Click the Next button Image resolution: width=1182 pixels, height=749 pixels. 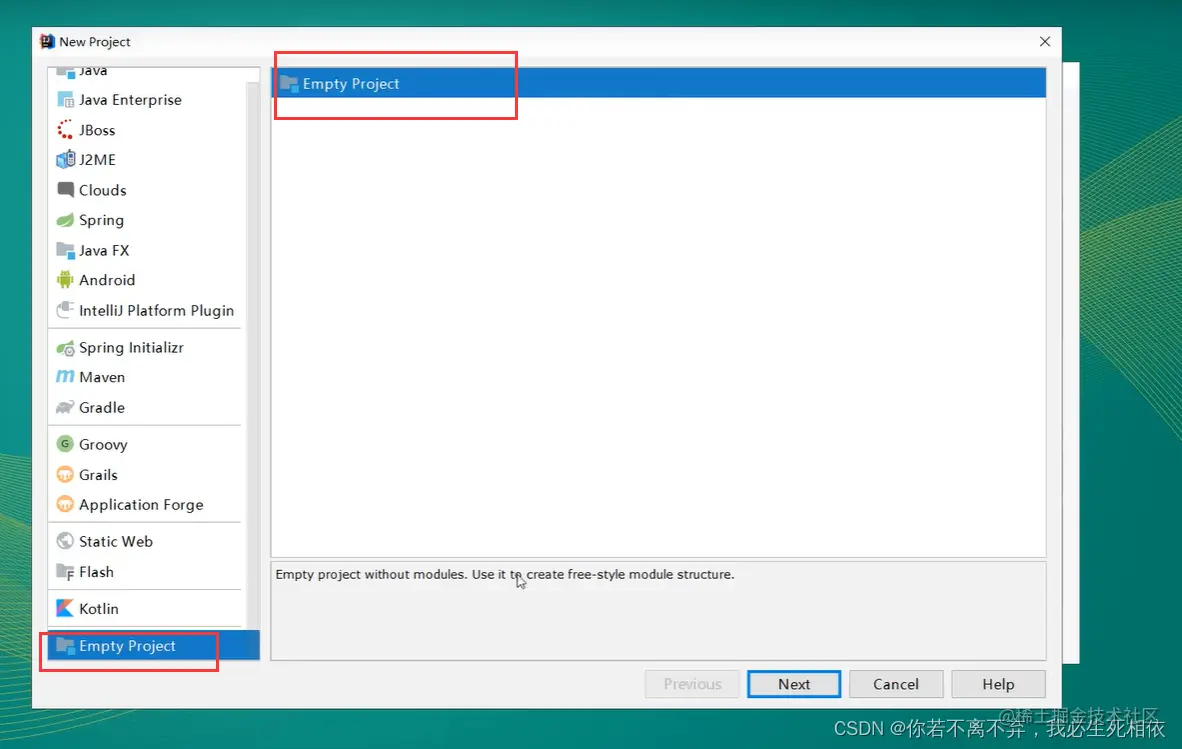click(x=794, y=684)
